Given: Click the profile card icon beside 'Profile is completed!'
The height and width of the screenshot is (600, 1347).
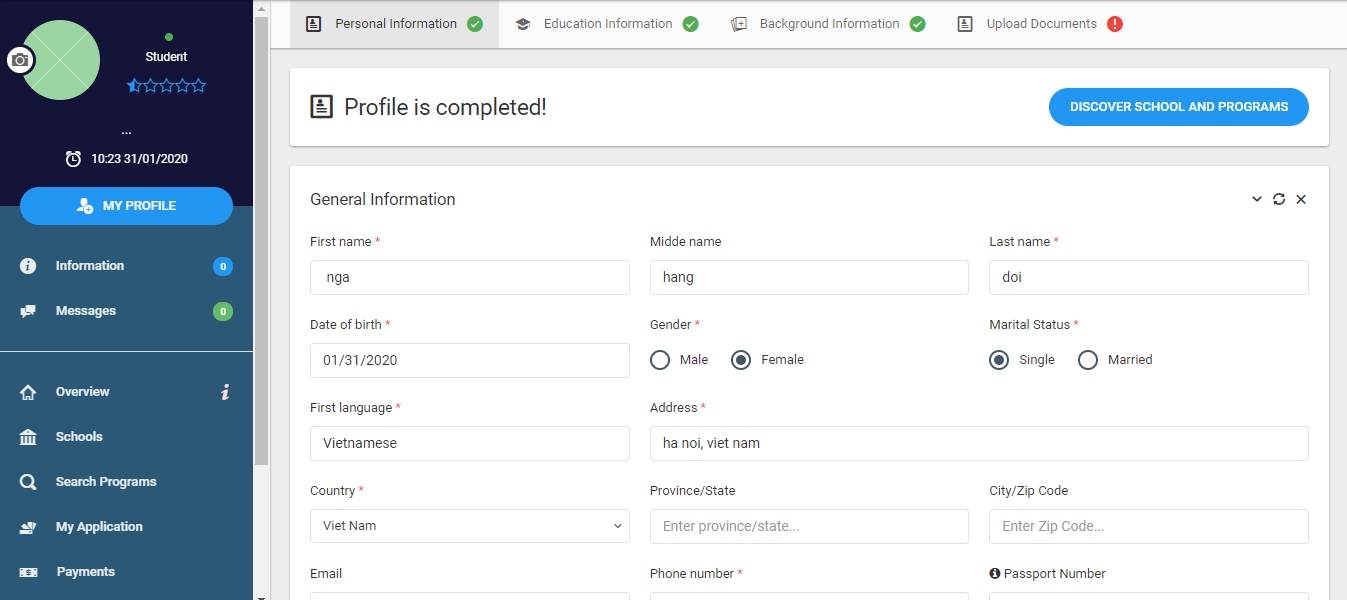Looking at the screenshot, I should pos(321,107).
